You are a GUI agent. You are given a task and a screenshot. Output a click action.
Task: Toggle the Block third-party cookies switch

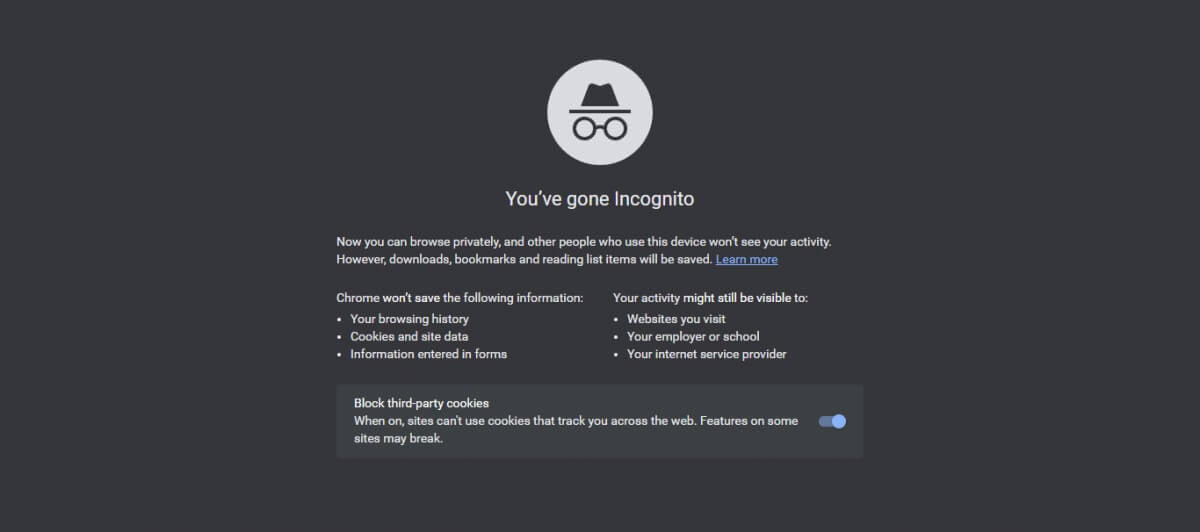click(832, 421)
